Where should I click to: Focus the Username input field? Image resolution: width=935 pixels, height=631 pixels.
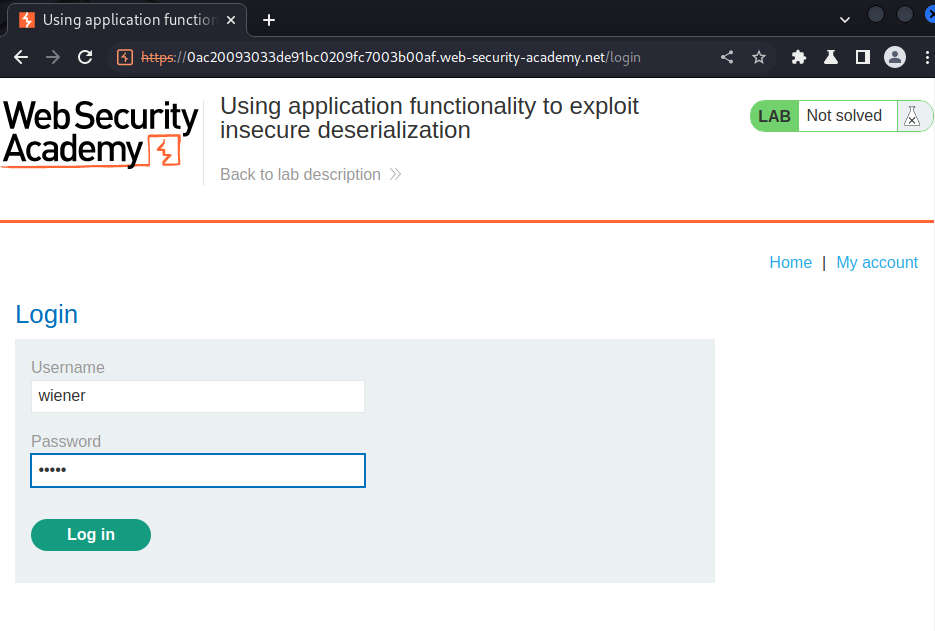point(197,396)
